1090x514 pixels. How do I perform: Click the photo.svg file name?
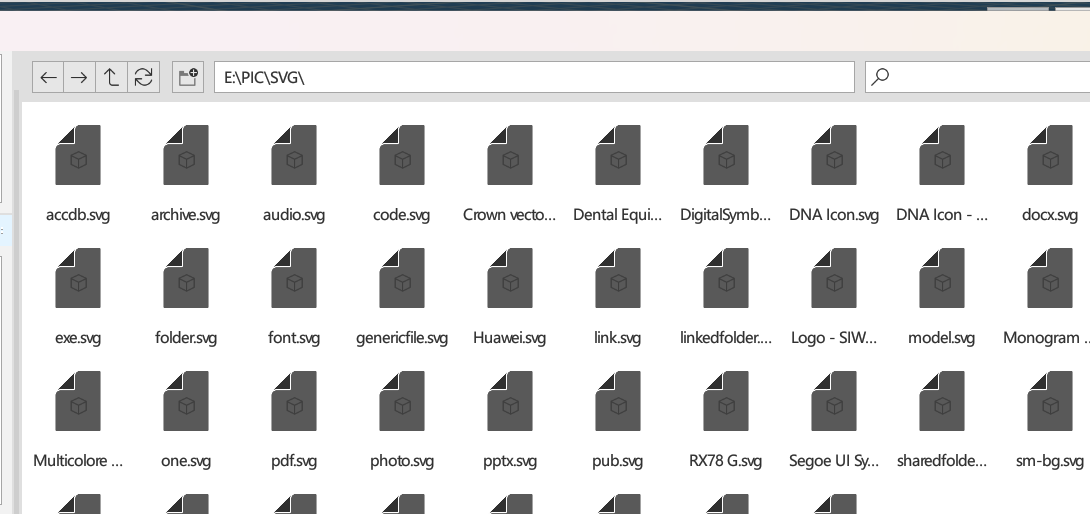[402, 461]
